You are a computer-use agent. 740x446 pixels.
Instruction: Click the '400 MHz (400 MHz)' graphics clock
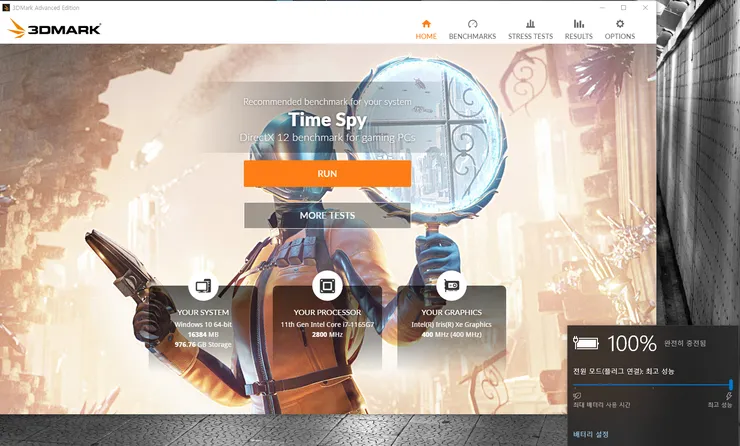(x=451, y=335)
